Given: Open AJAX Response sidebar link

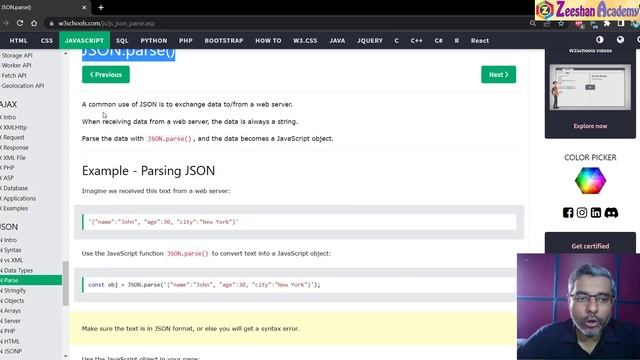Looking at the screenshot, I should pos(15,148).
